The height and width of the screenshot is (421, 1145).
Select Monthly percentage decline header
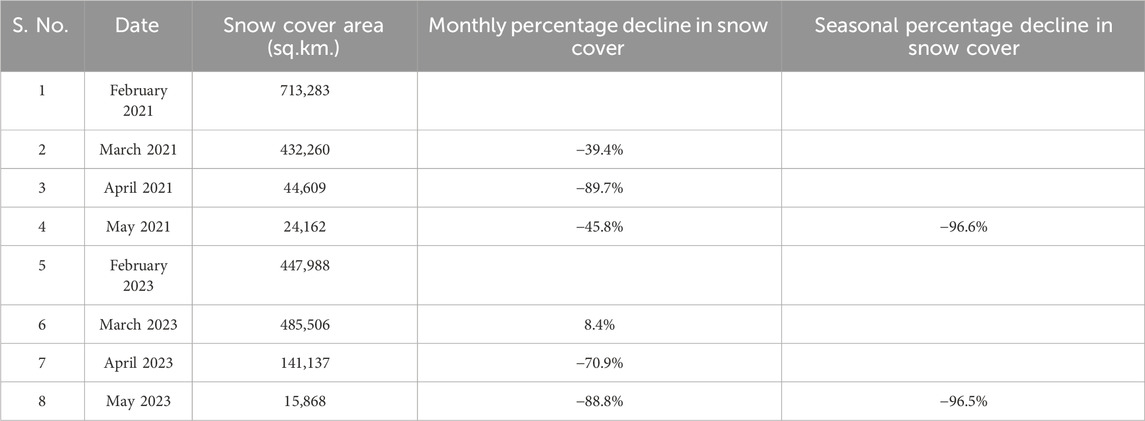point(599,36)
